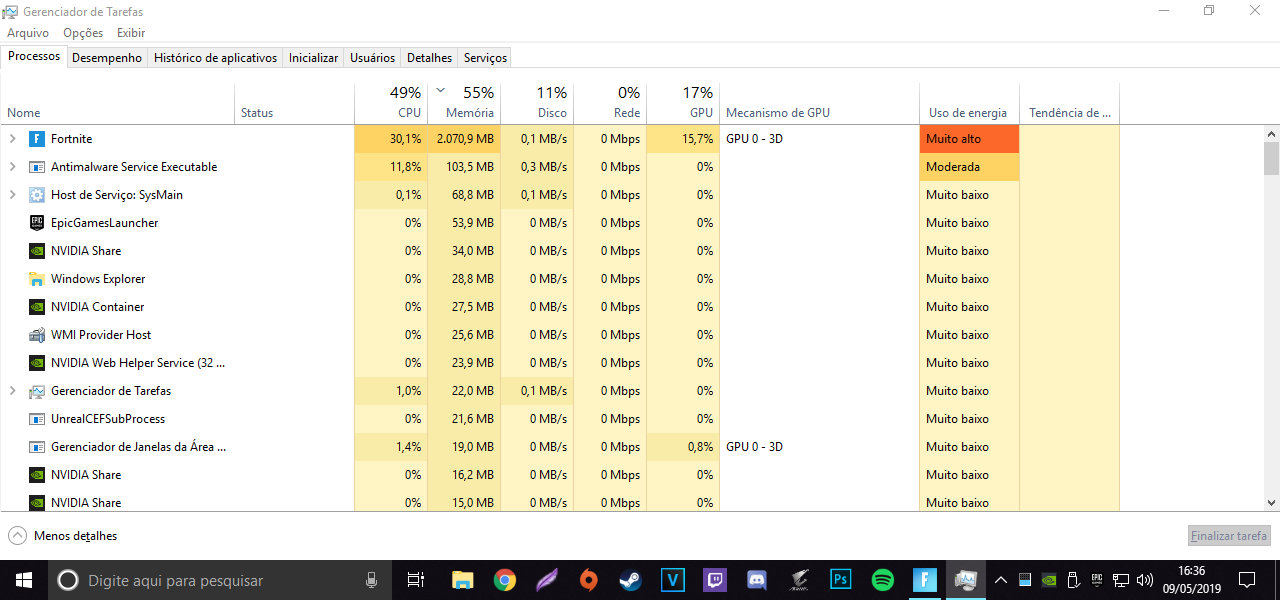Viewport: 1280px width, 600px height.
Task: Click the EpicGamesLauncher process icon
Action: [37, 223]
